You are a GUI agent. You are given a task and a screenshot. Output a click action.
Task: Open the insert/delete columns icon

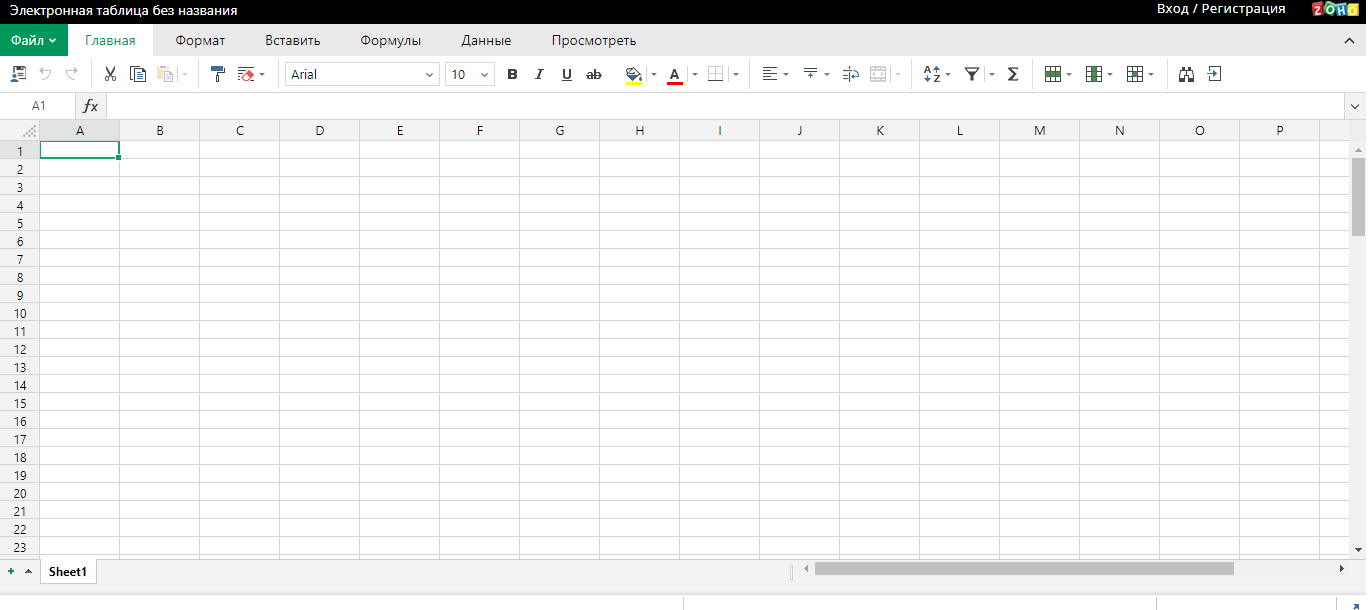tap(1099, 74)
